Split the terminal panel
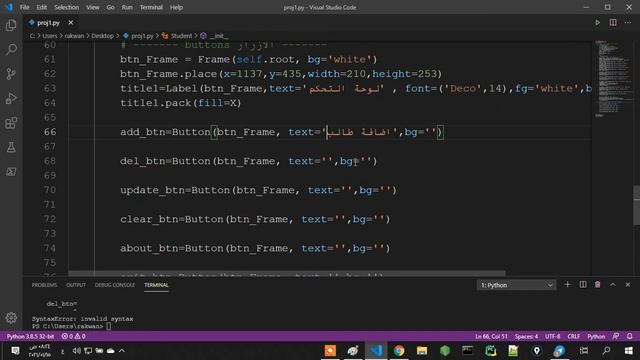The image size is (640, 360). tap(583, 284)
